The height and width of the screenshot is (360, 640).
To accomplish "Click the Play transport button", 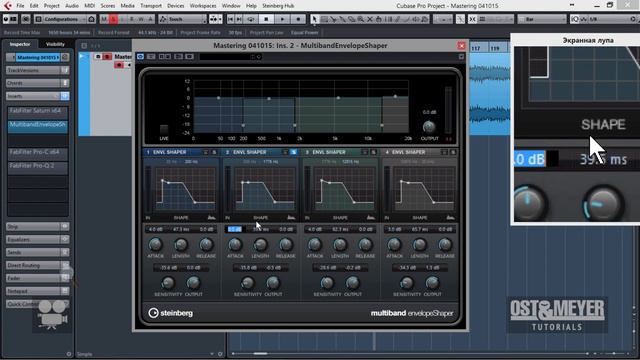I will [x=282, y=19].
